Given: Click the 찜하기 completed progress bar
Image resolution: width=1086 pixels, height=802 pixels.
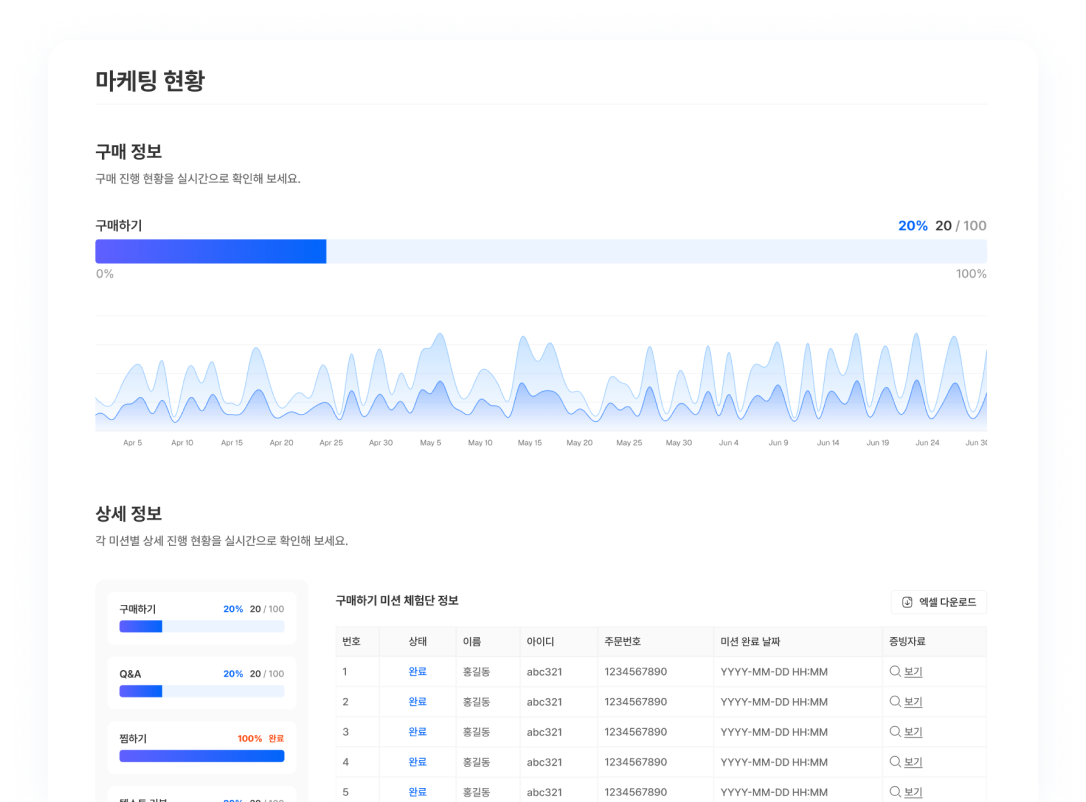Looking at the screenshot, I should pos(201,756).
